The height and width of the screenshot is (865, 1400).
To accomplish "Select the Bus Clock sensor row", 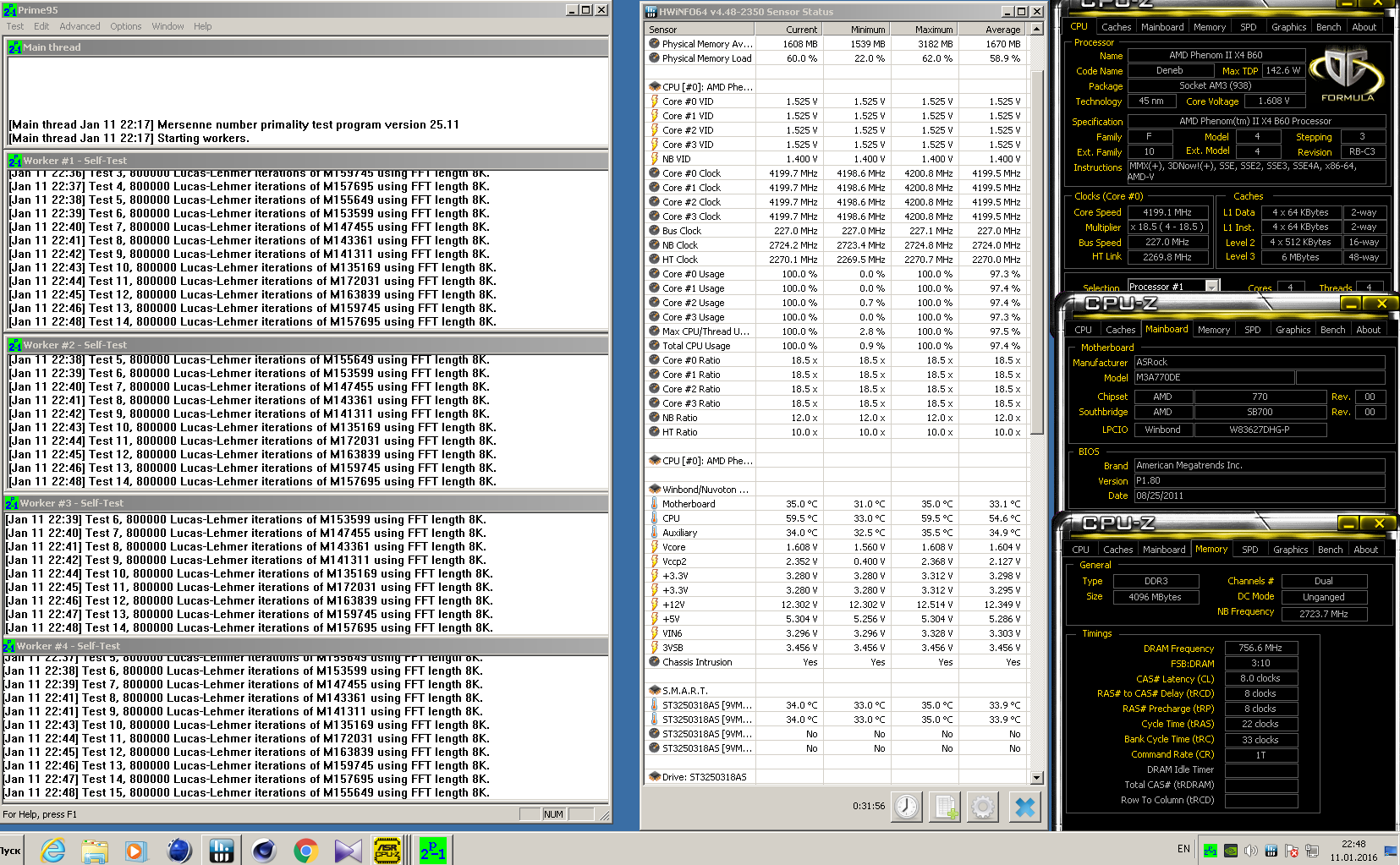I will click(x=836, y=231).
